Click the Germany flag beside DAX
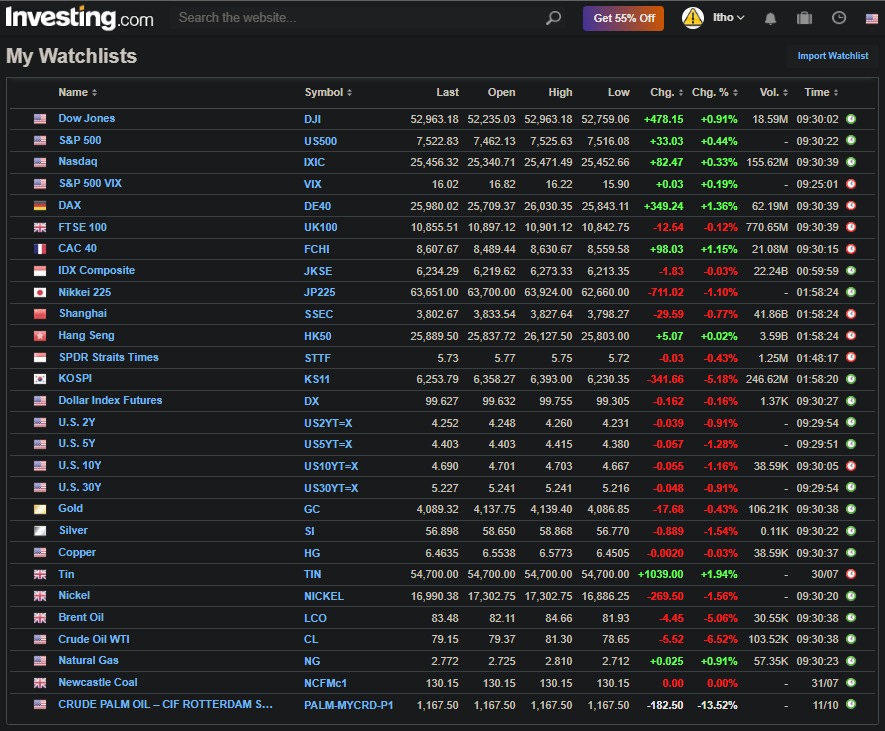Image resolution: width=885 pixels, height=731 pixels. (40, 205)
